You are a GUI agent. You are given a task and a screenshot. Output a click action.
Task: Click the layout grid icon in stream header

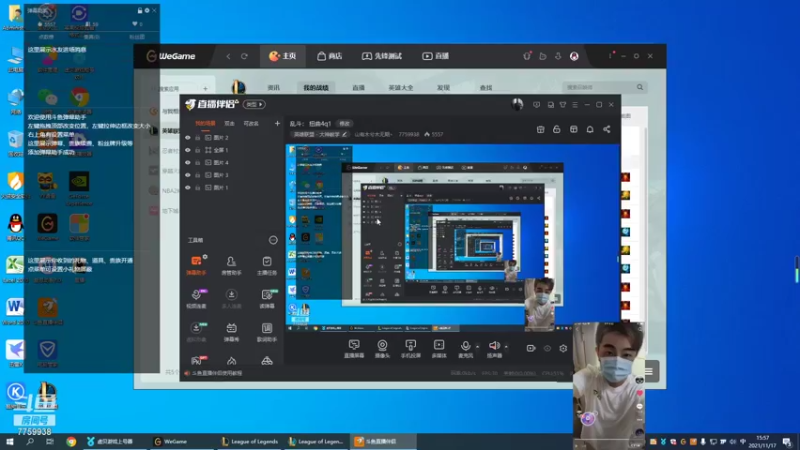click(x=573, y=130)
